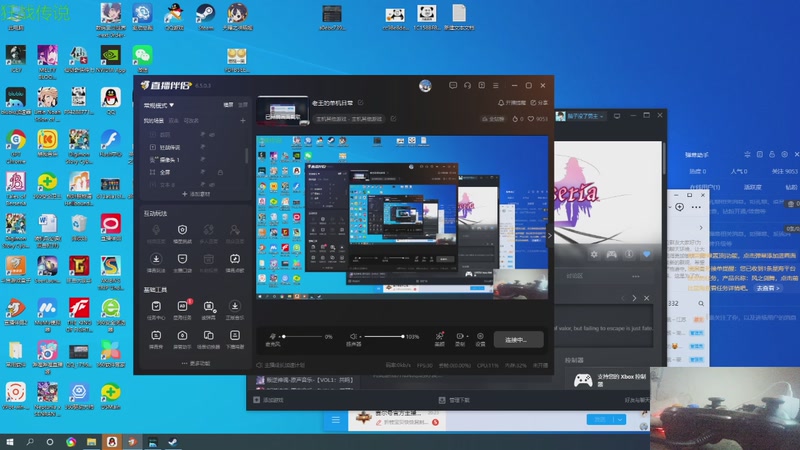Image resolution: width=800 pixels, height=450 pixels.
Task: Click 添加素材 to add a source
Action: [x=196, y=194]
